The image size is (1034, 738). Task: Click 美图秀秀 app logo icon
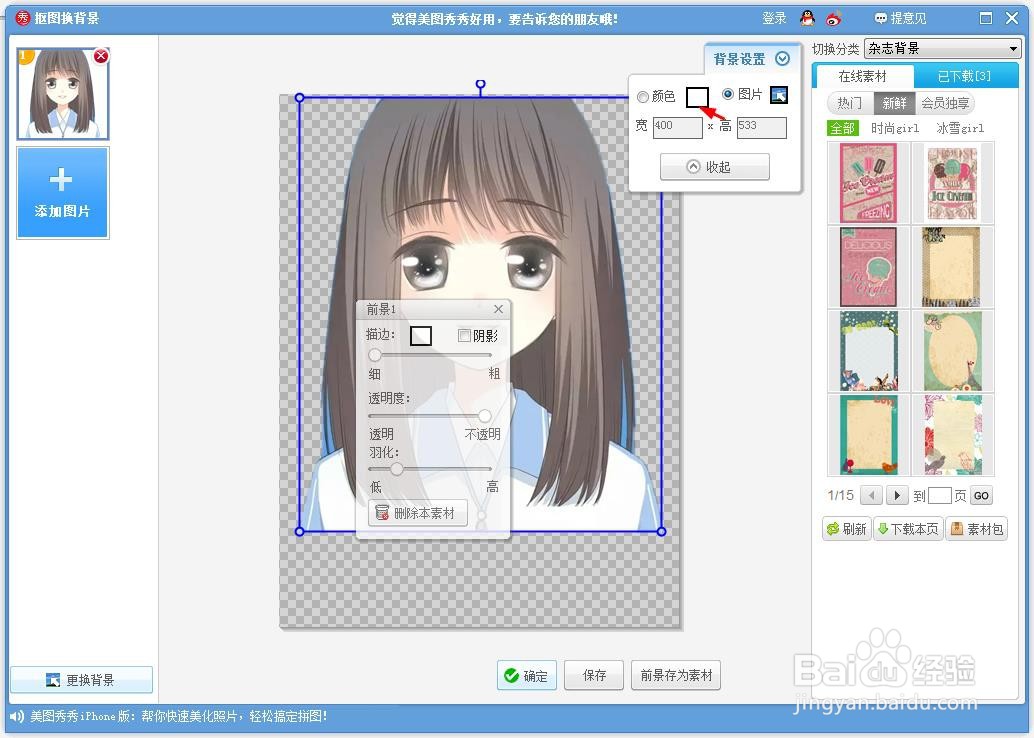pyautogui.click(x=22, y=18)
